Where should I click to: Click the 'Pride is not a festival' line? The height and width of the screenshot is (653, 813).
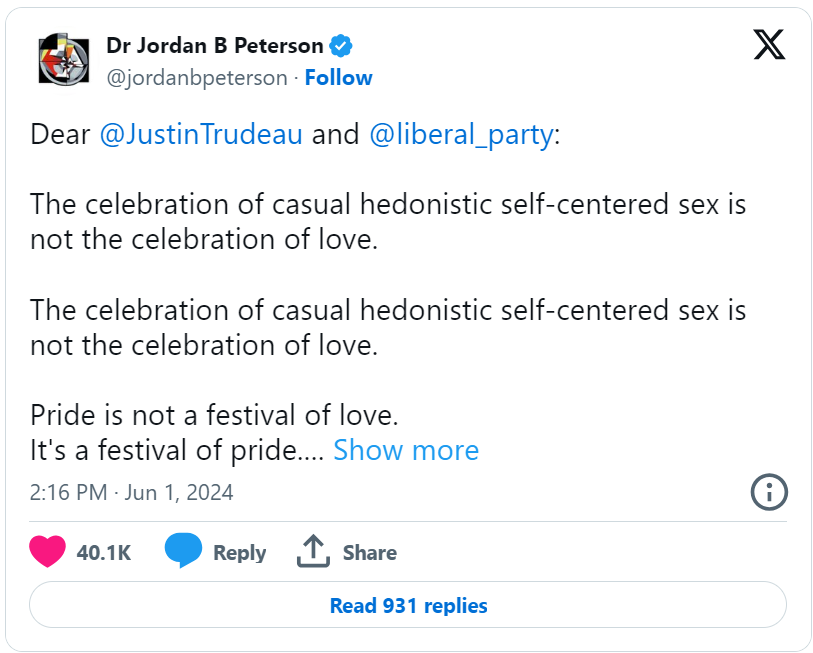214,415
